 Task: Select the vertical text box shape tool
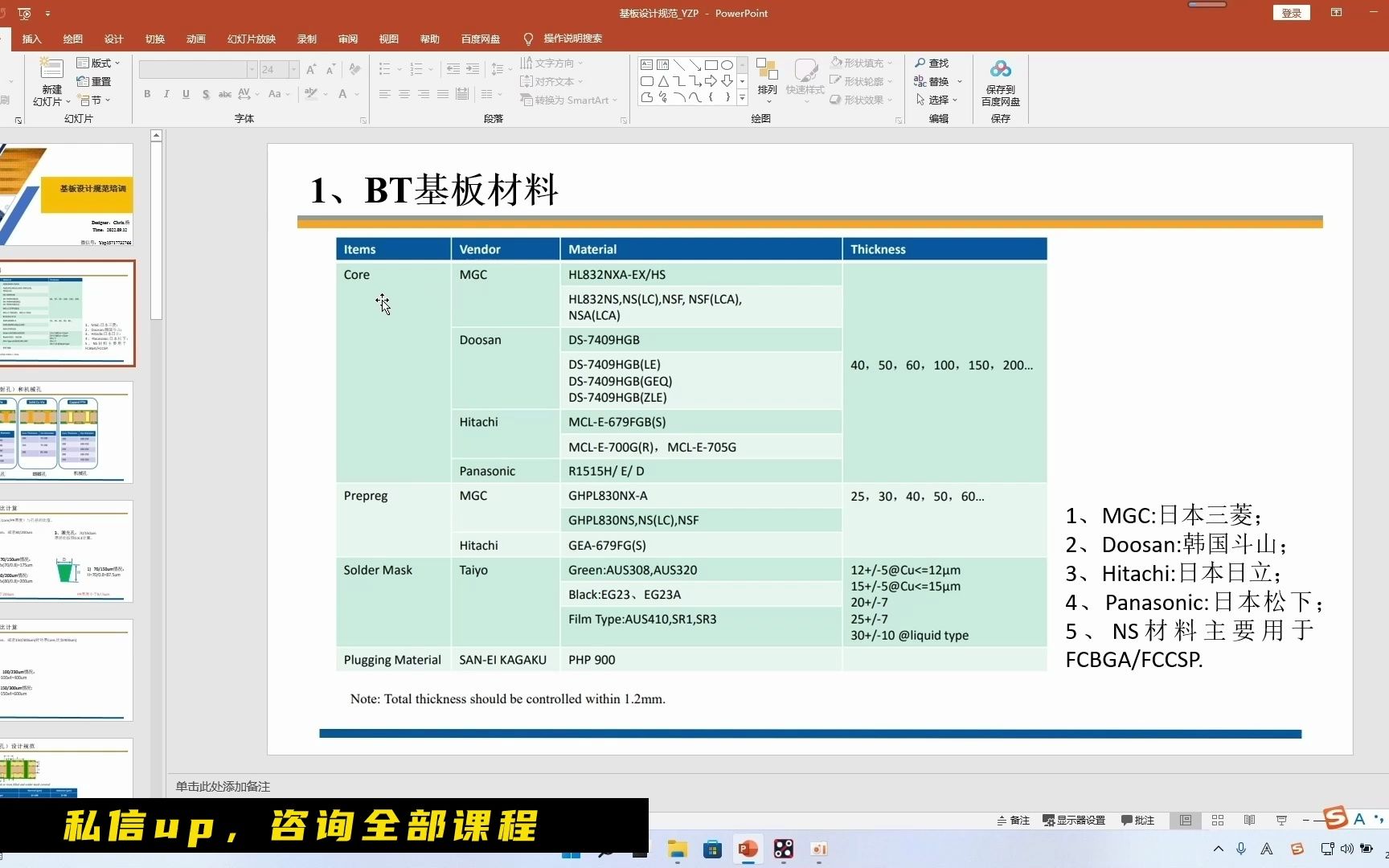[663, 65]
